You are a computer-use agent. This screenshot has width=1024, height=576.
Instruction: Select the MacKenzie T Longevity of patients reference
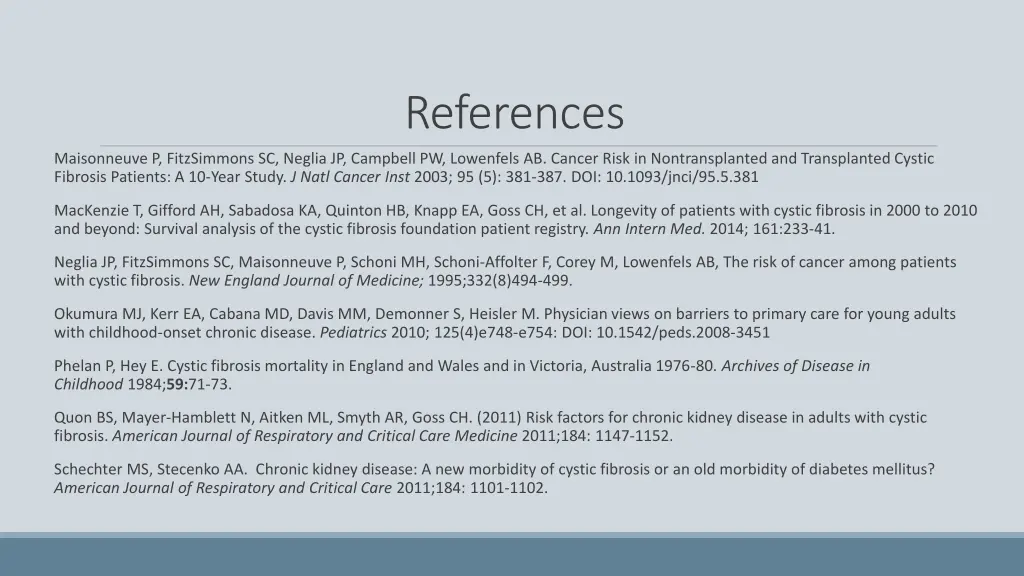click(x=515, y=219)
